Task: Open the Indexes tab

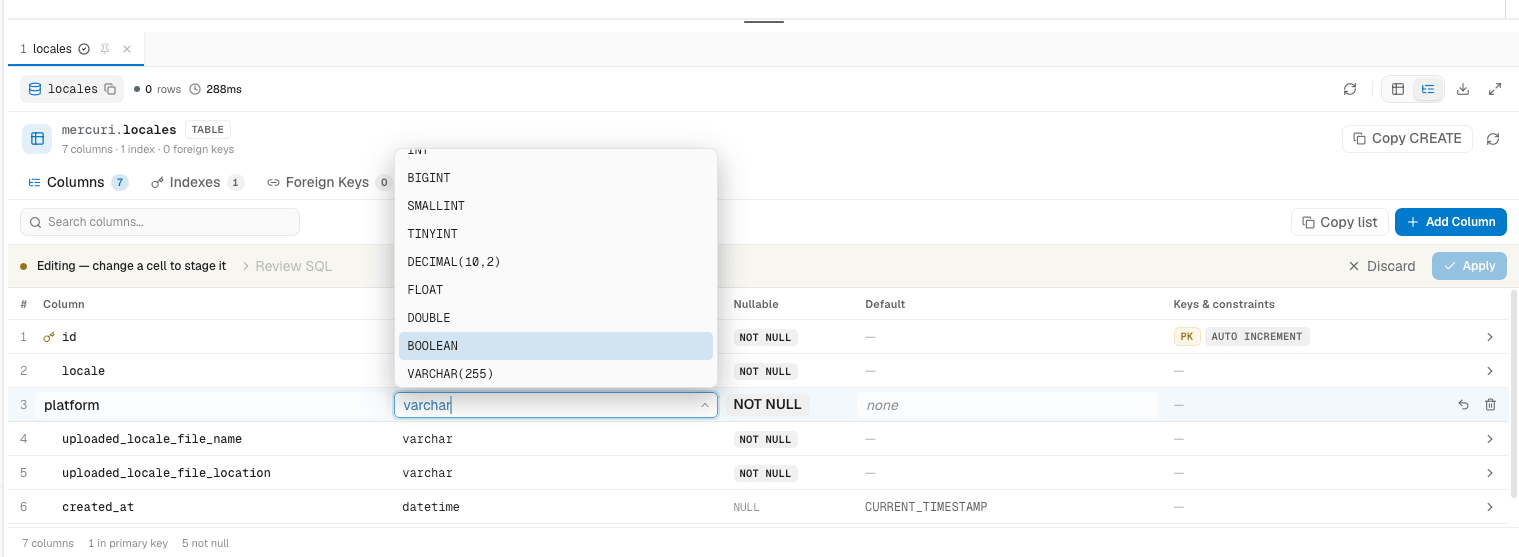Action: tap(197, 182)
